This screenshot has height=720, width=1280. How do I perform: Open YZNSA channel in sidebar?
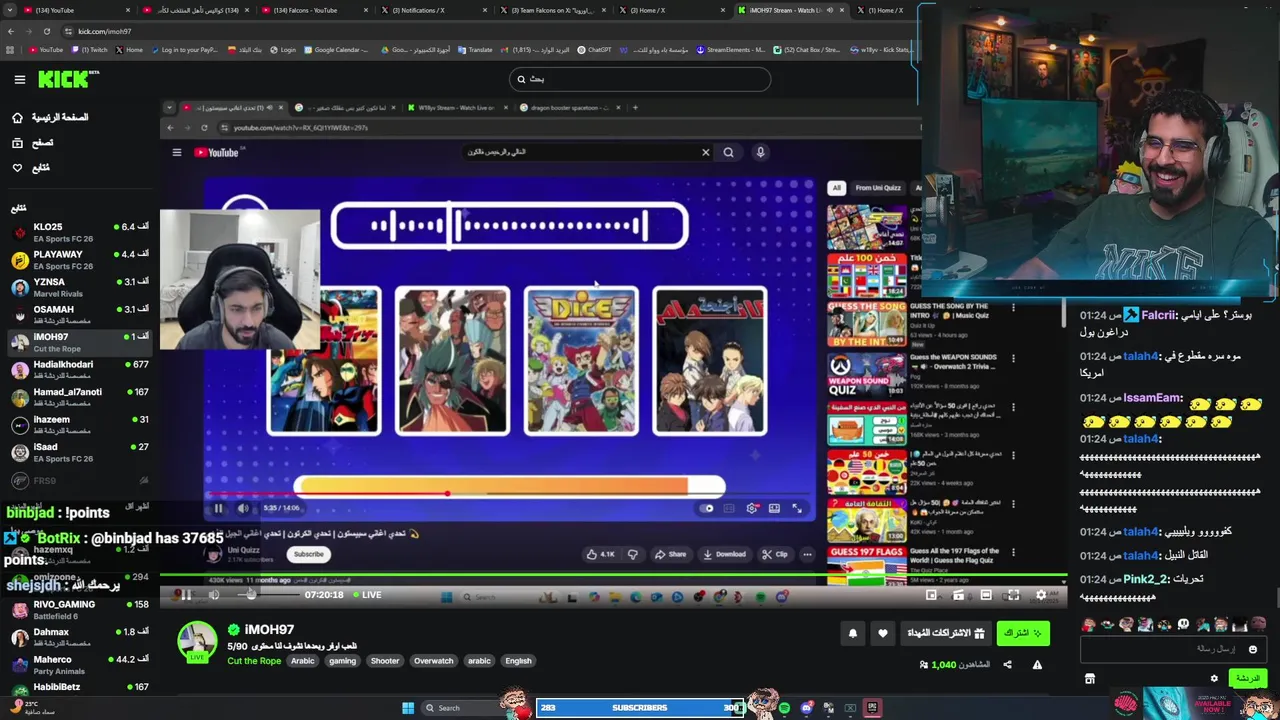coord(79,288)
